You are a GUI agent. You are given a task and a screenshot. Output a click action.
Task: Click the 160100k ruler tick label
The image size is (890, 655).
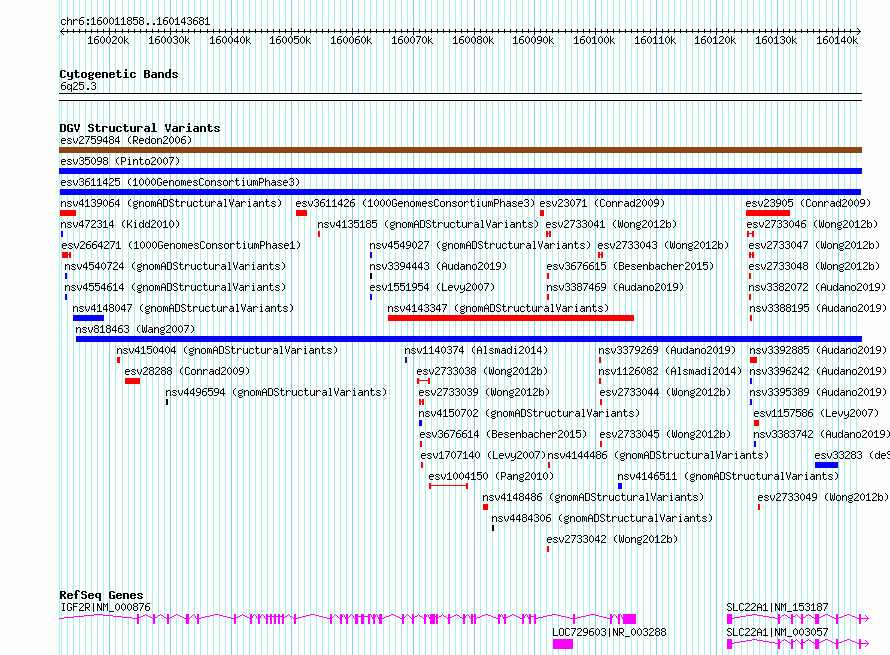click(x=594, y=40)
